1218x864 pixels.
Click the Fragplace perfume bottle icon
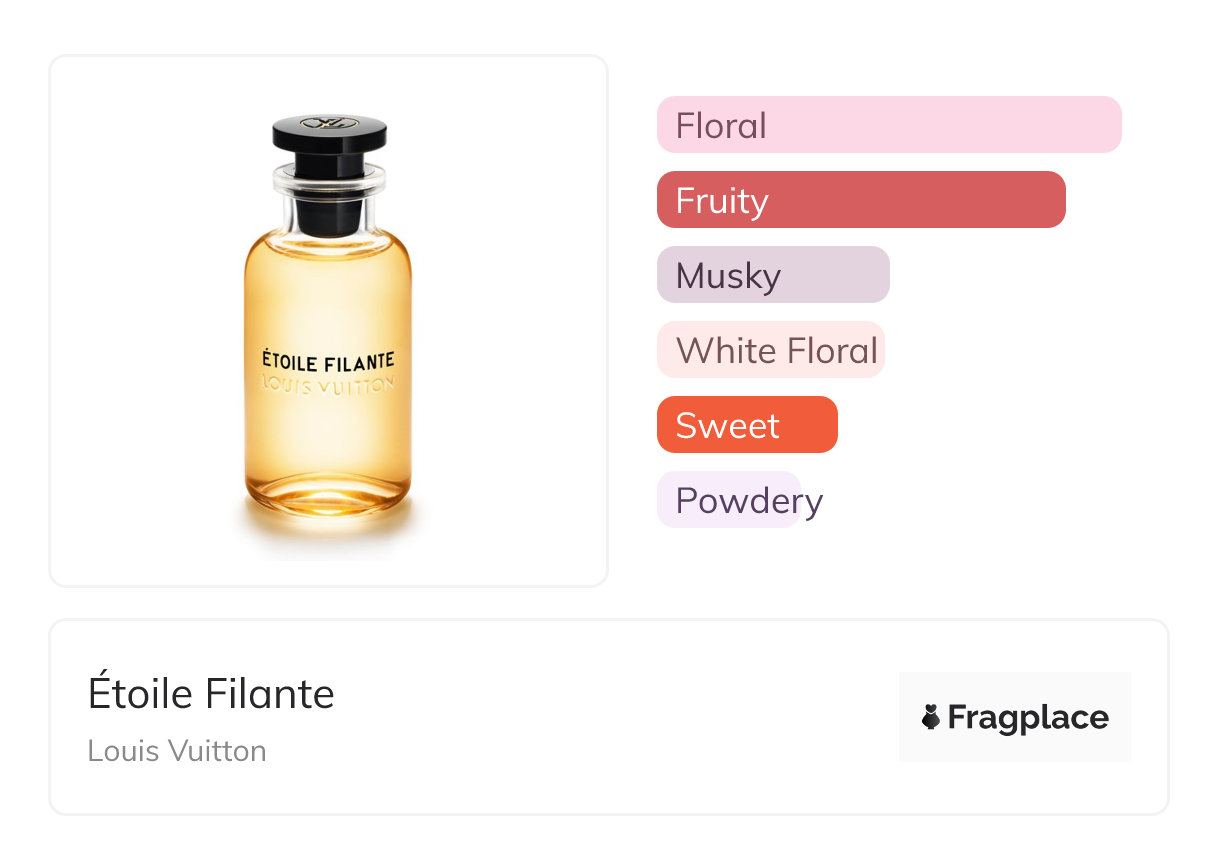coord(931,717)
